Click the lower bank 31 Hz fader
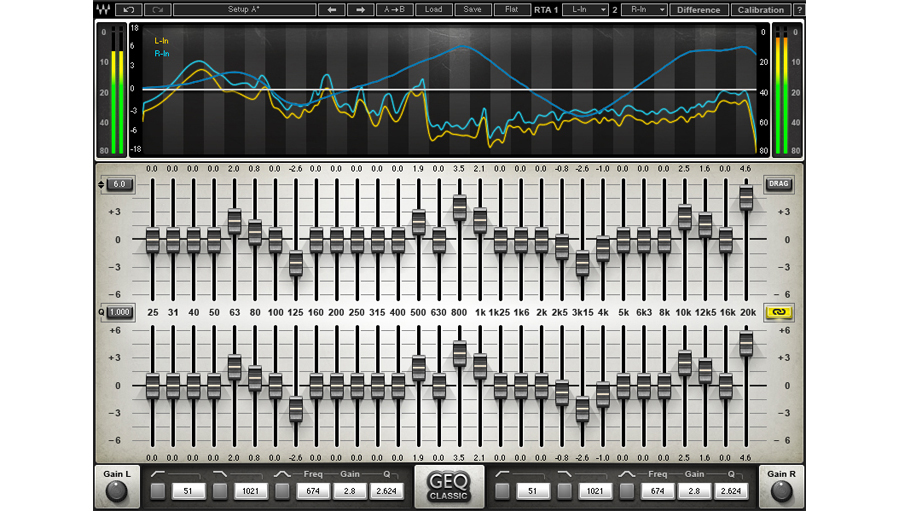Viewport: 900px width, 511px height. pos(173,386)
